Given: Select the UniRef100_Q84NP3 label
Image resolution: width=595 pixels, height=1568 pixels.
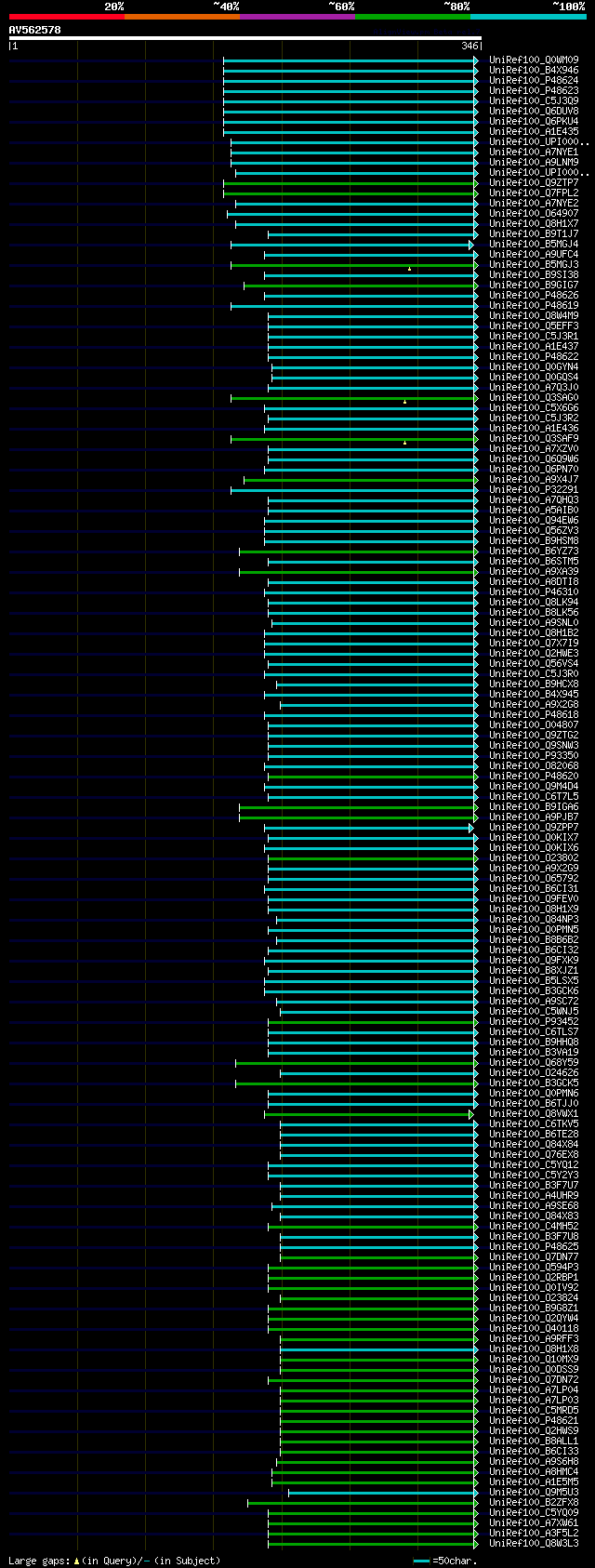Looking at the screenshot, I should tap(534, 920).
